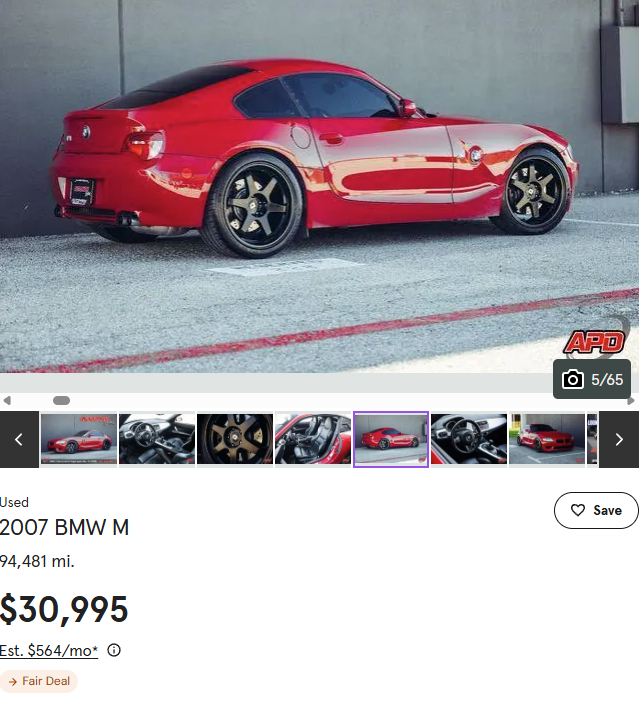This screenshot has width=639, height=704.
Task: Open the info icon beside estimated payment
Action: [x=114, y=650]
